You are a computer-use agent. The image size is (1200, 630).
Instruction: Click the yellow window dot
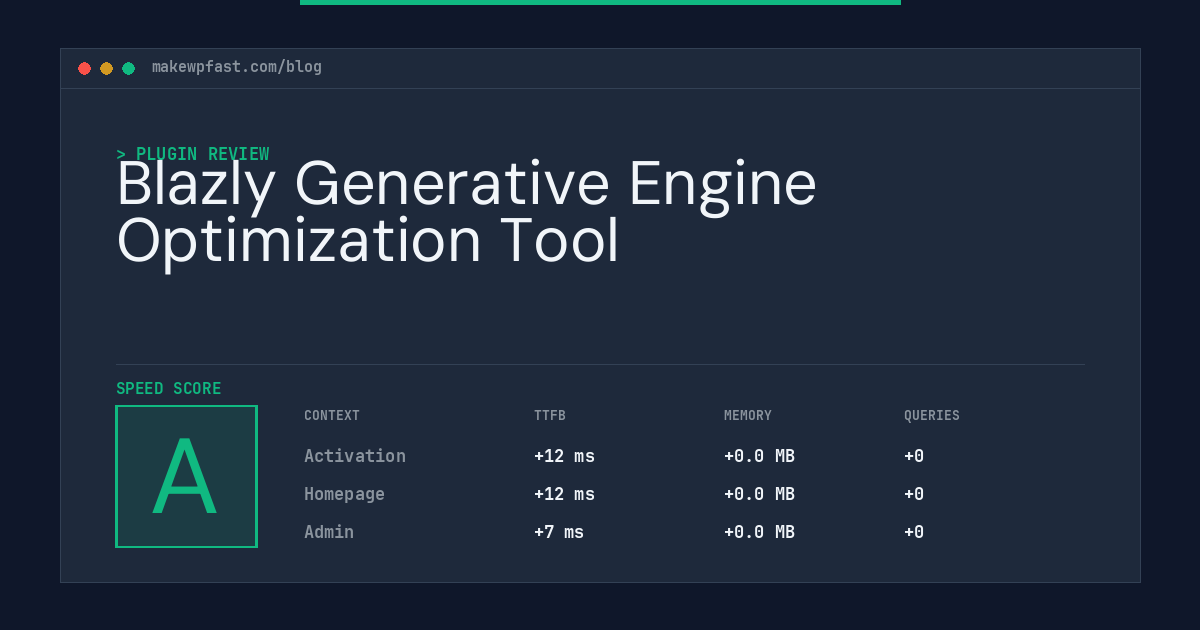(x=106, y=68)
